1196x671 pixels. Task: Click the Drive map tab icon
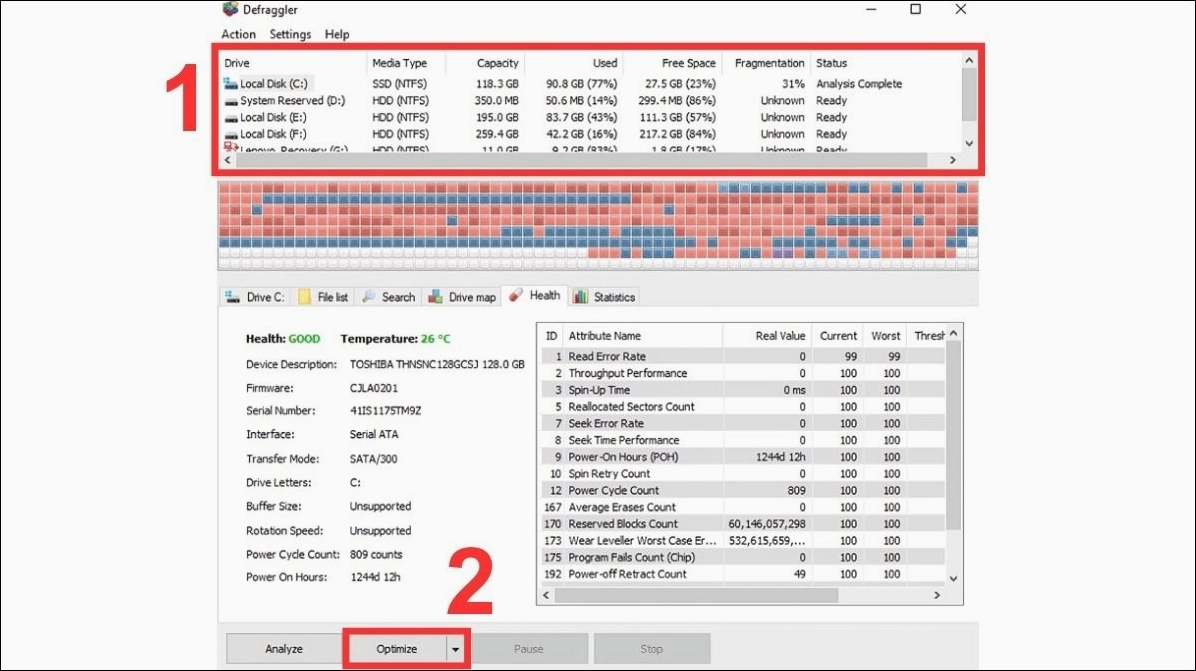(x=435, y=297)
